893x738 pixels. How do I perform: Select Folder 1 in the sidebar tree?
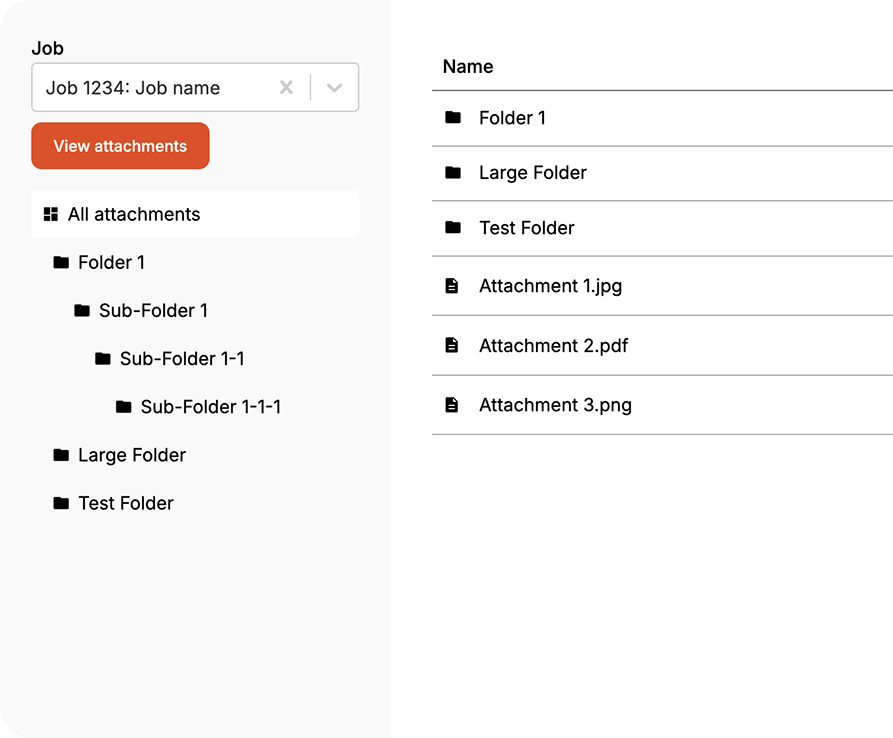point(111,262)
